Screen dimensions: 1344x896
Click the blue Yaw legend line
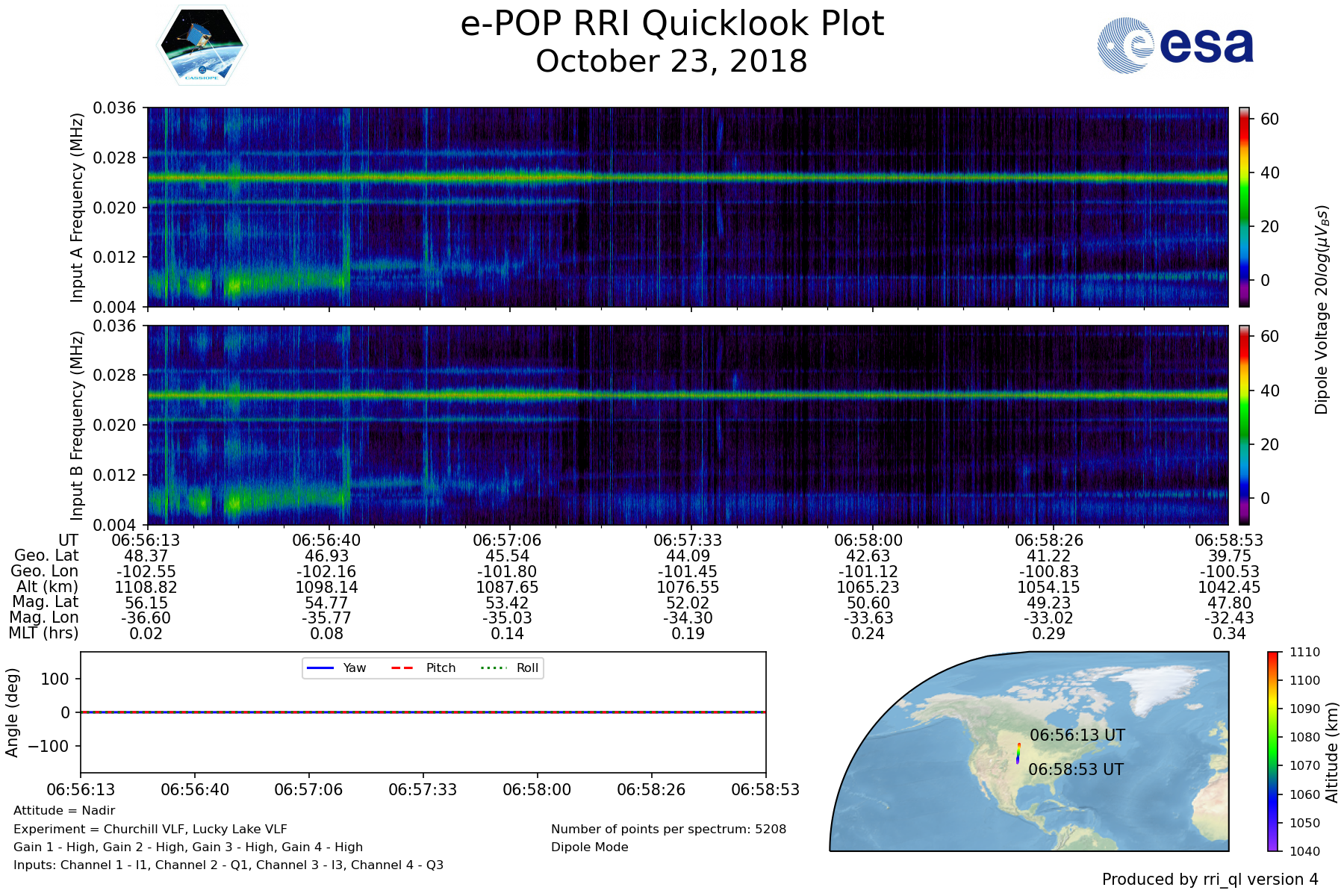tap(320, 668)
